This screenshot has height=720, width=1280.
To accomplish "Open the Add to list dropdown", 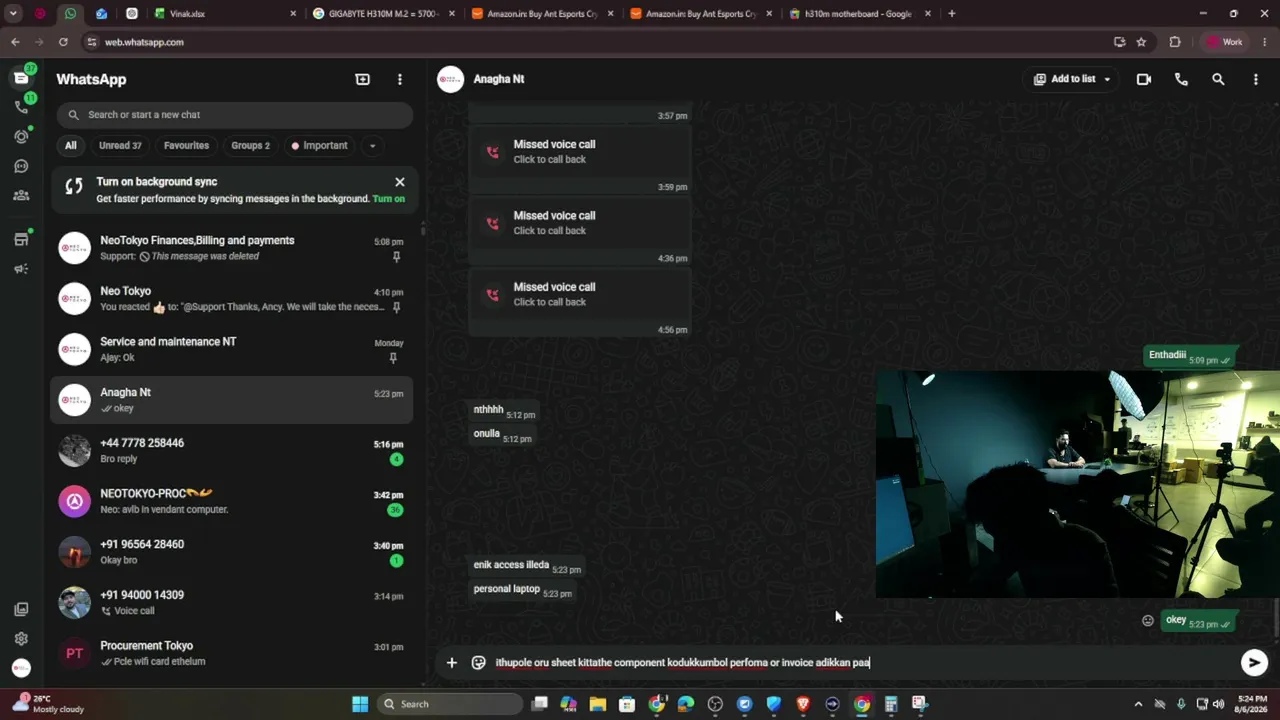I will click(1072, 79).
